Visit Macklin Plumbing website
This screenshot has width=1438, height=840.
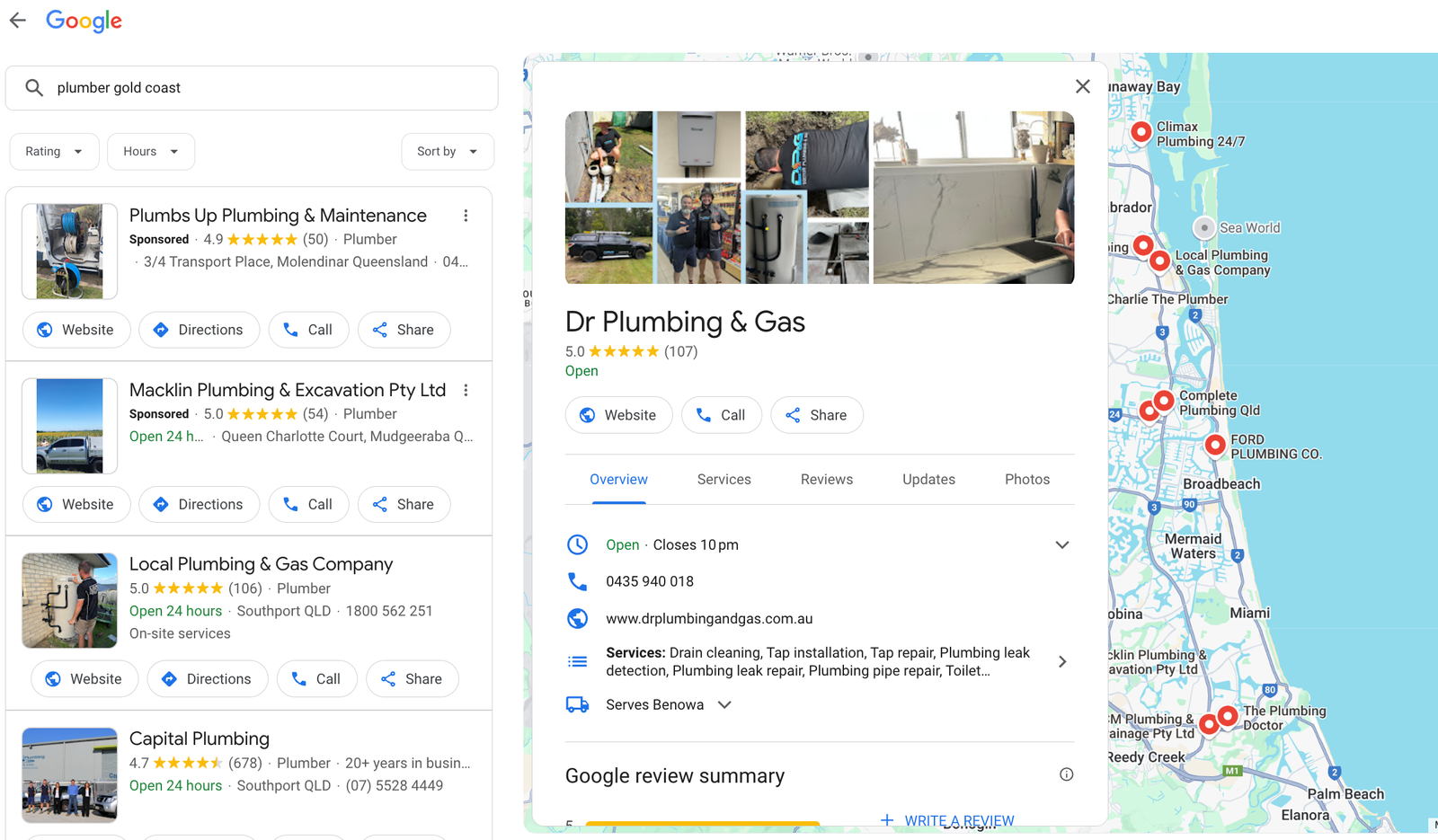coord(76,504)
